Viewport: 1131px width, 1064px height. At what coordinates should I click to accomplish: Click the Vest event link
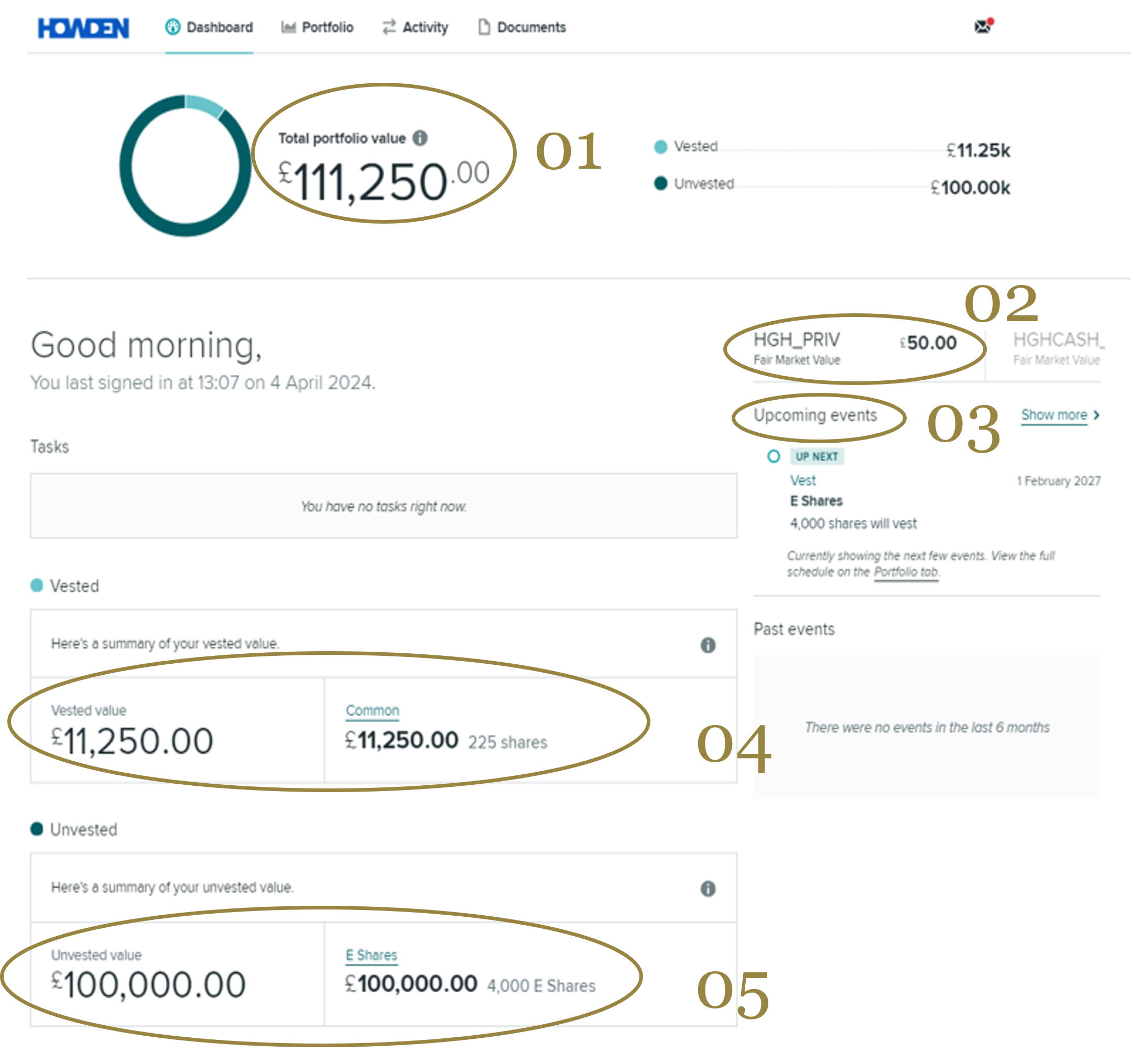tap(802, 480)
